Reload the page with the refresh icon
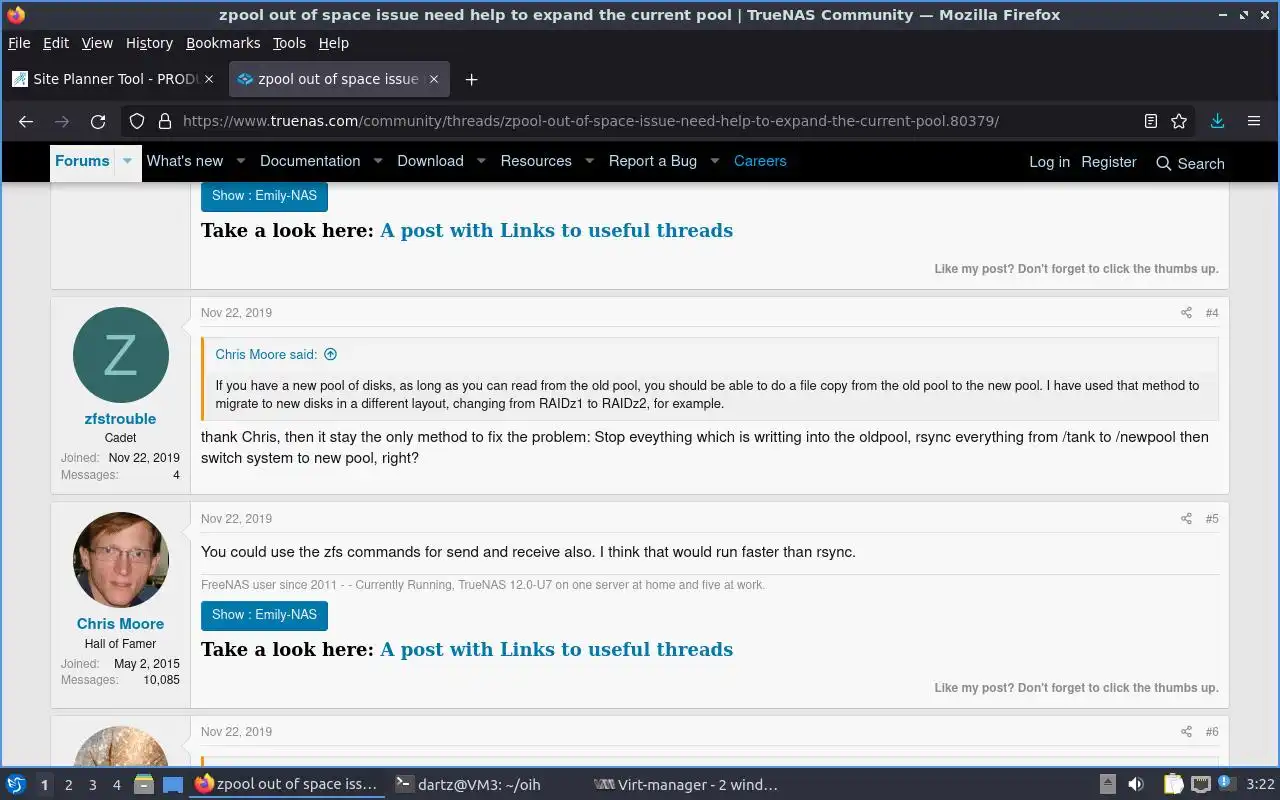Image resolution: width=1280 pixels, height=800 pixels. (98, 121)
